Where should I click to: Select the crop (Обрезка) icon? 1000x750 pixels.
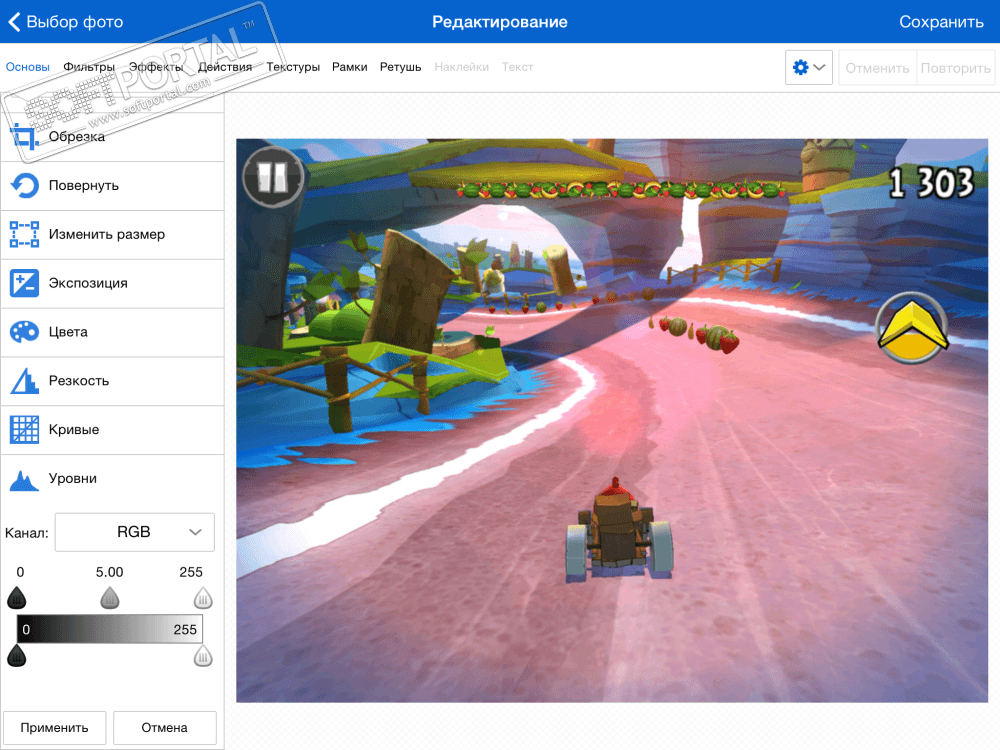tap(24, 136)
